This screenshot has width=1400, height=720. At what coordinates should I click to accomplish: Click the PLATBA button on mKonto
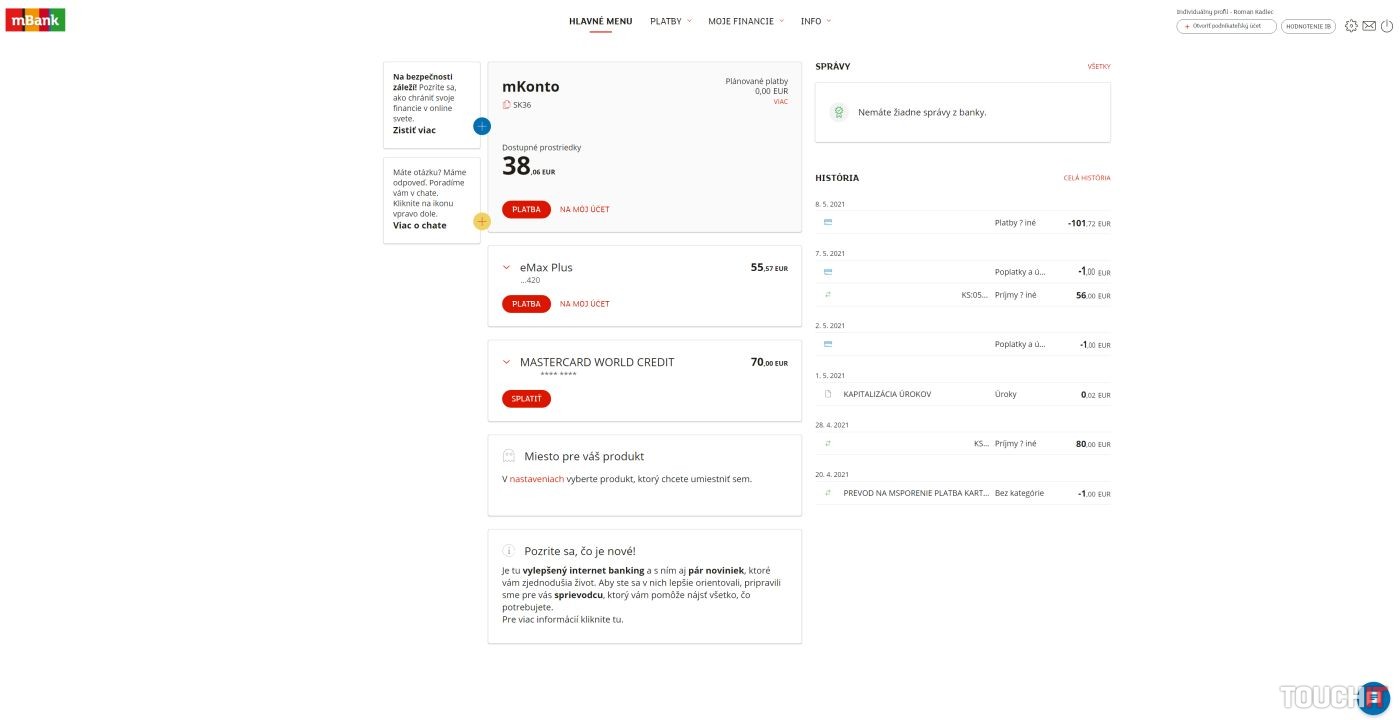coord(526,210)
